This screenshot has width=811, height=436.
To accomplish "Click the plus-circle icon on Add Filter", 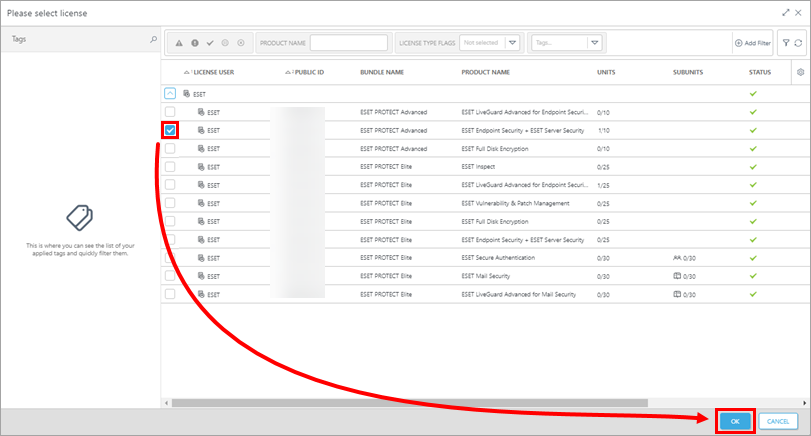I will 739,43.
